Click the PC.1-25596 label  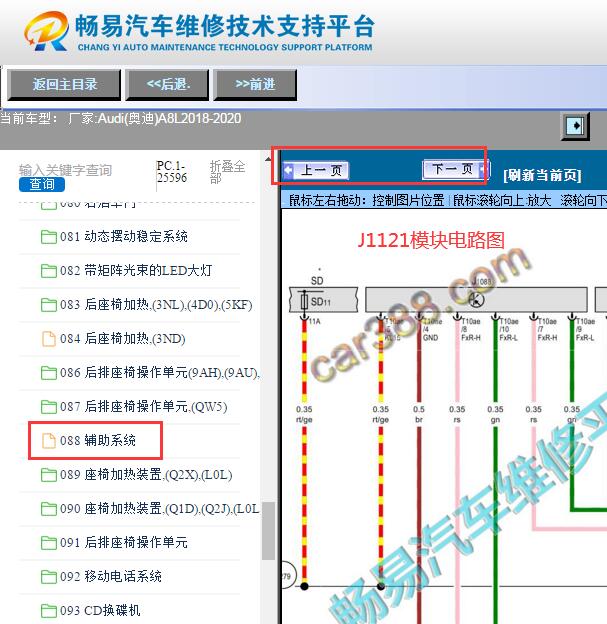pos(172,172)
